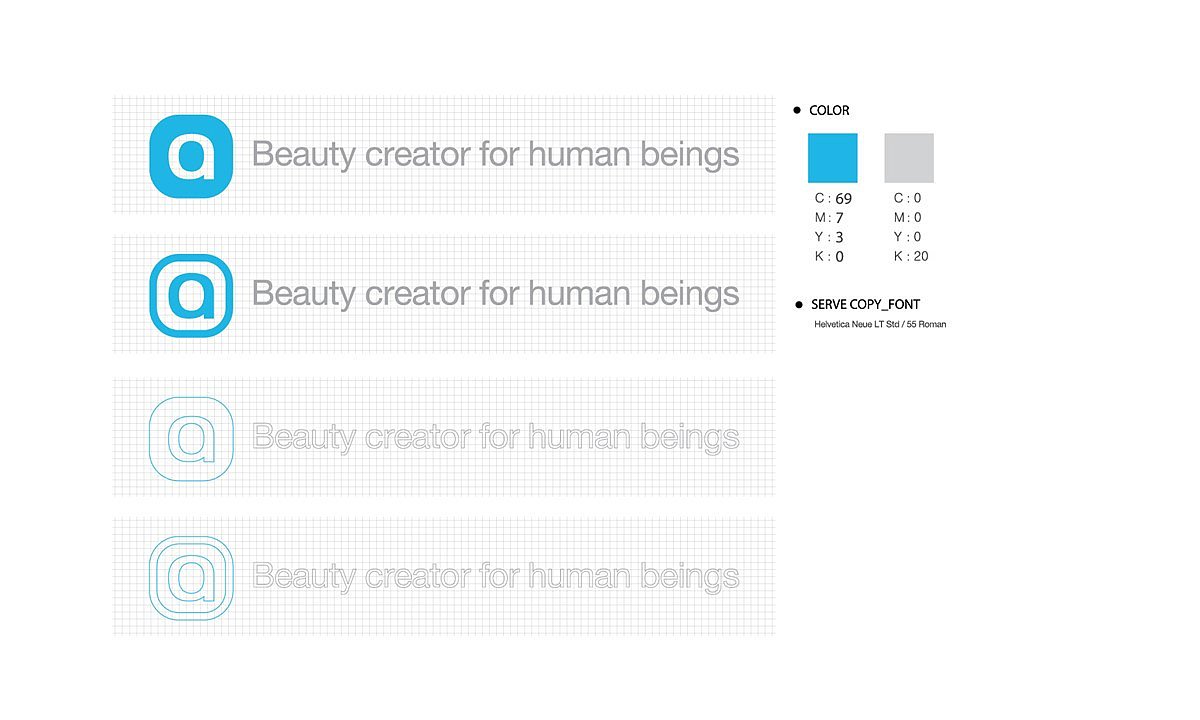Click the 'M : 7' magenta value
This screenshot has width=1200, height=720.
(x=829, y=218)
